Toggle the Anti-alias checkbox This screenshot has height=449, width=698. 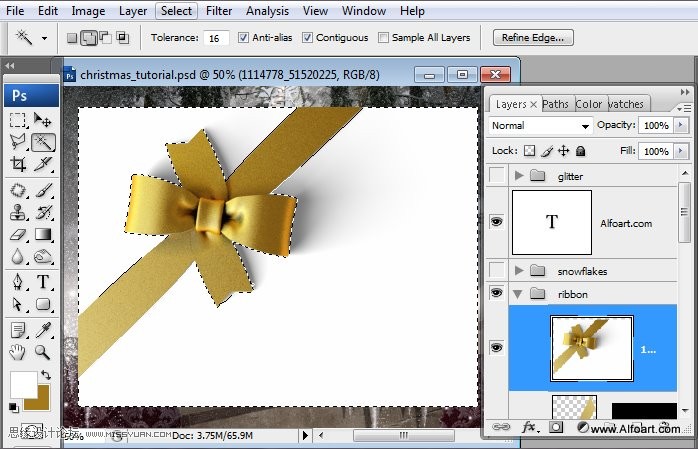243,38
